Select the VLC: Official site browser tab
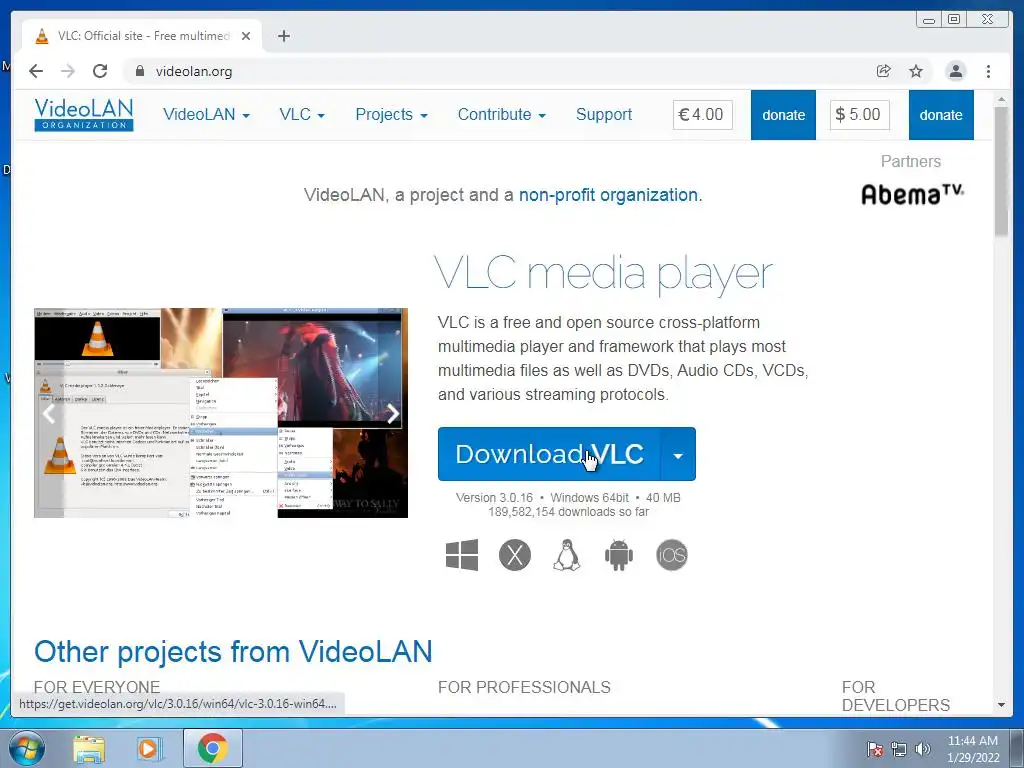The width and height of the screenshot is (1024, 768). (142, 36)
